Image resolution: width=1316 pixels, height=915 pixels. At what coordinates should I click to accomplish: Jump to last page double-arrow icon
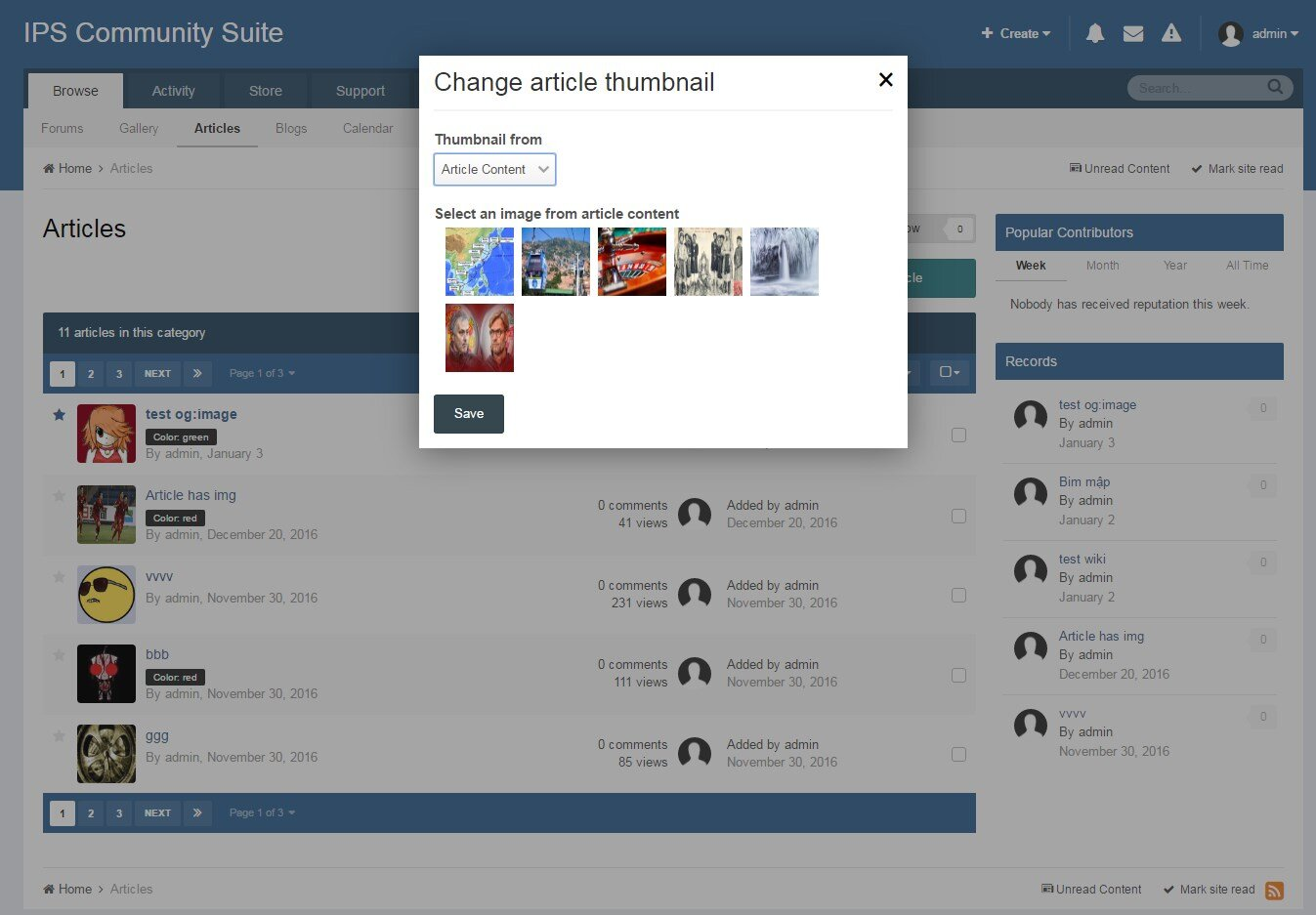(197, 374)
